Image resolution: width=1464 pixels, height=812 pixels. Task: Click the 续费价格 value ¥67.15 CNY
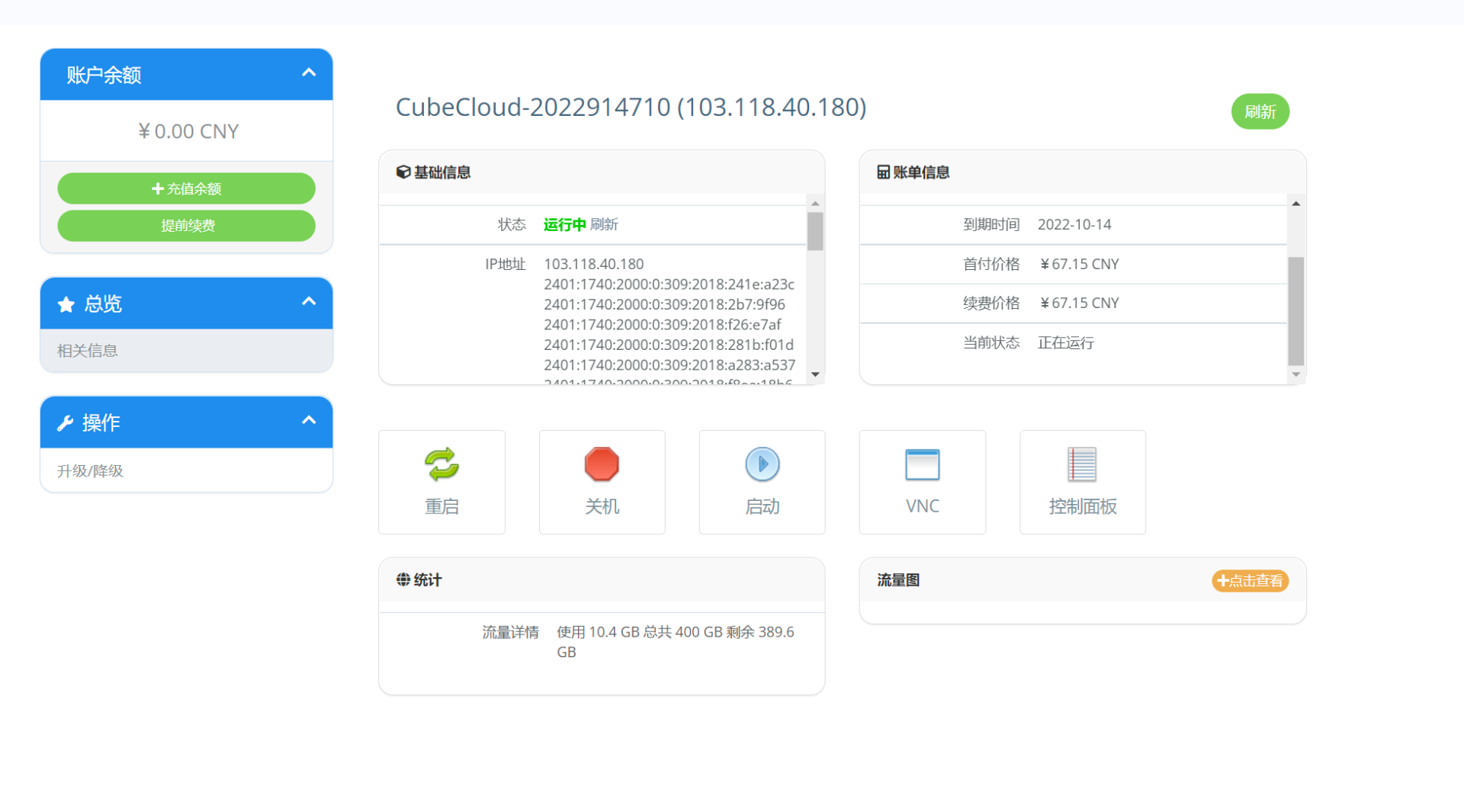point(1079,303)
